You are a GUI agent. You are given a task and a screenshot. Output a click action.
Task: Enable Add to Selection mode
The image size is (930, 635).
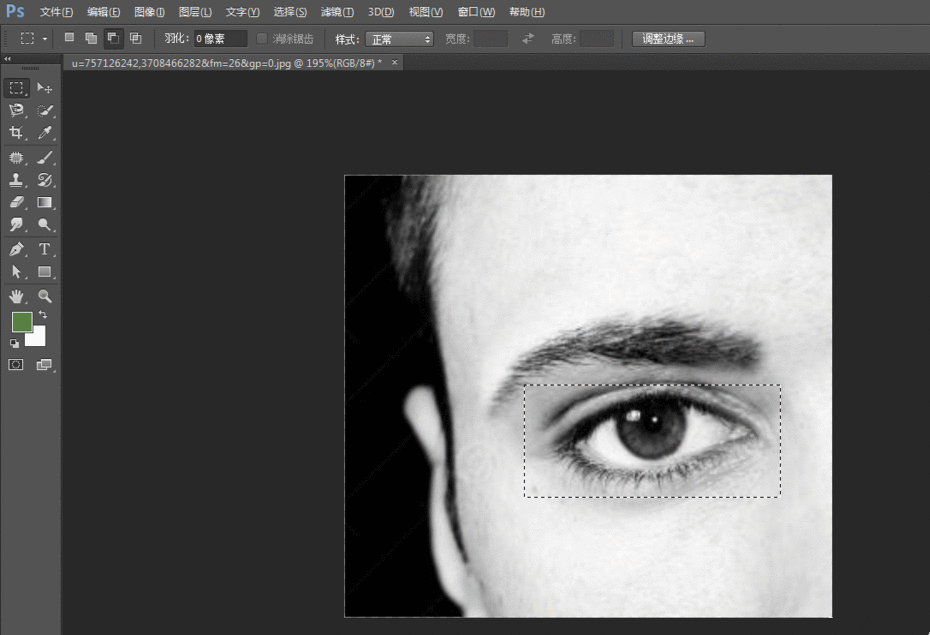pyautogui.click(x=91, y=38)
